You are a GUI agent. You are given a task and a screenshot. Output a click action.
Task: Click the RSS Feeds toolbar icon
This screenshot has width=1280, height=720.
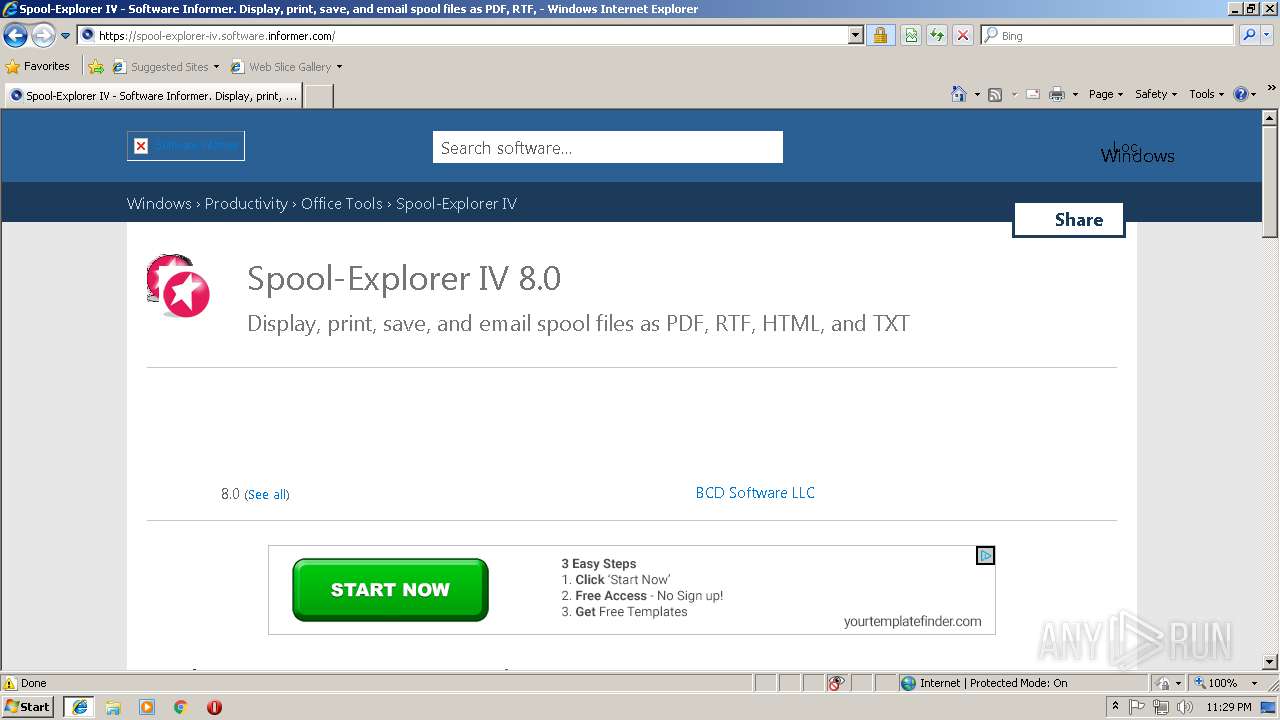coord(995,94)
